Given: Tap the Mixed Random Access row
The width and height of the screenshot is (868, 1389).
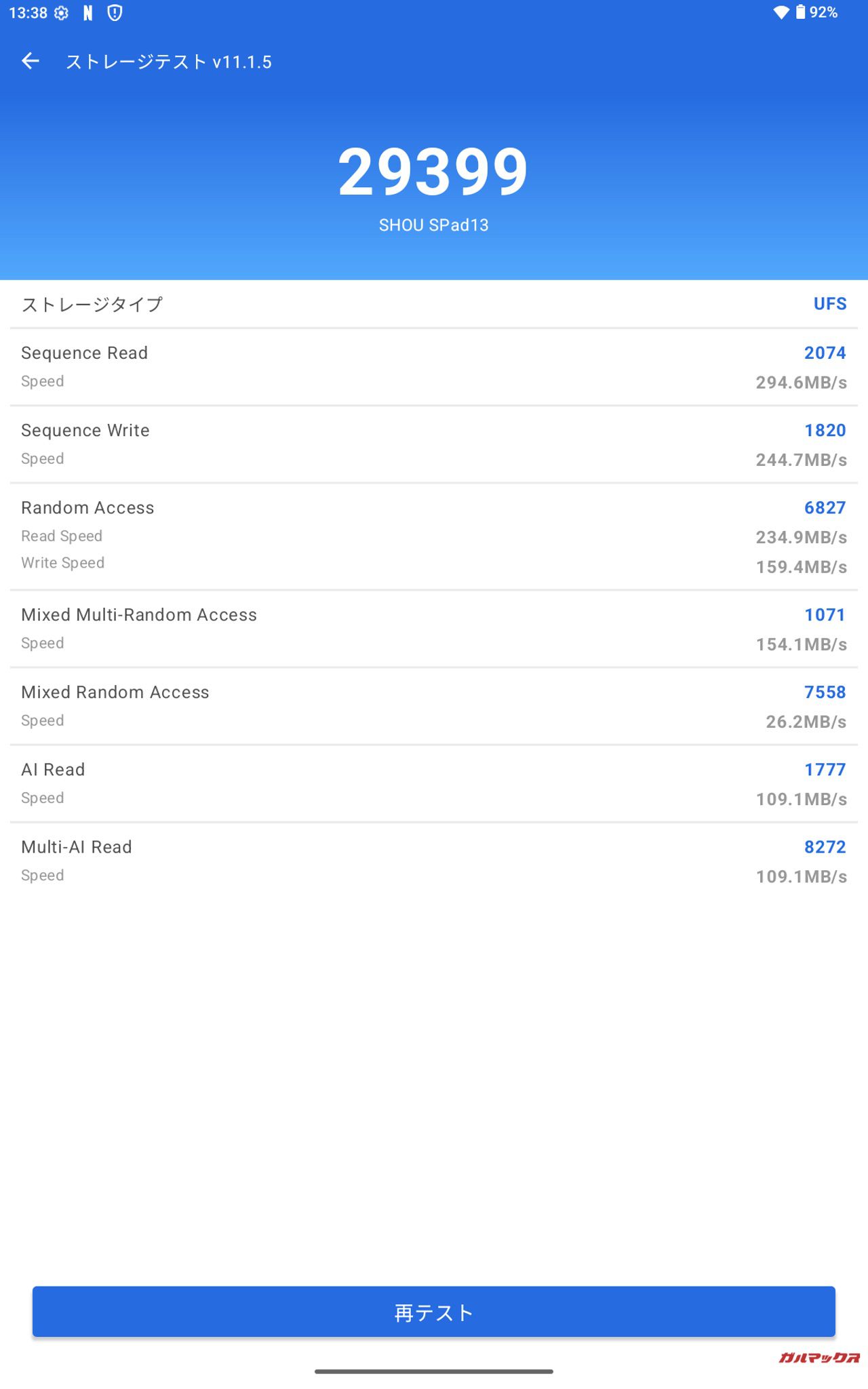Looking at the screenshot, I should [x=434, y=706].
